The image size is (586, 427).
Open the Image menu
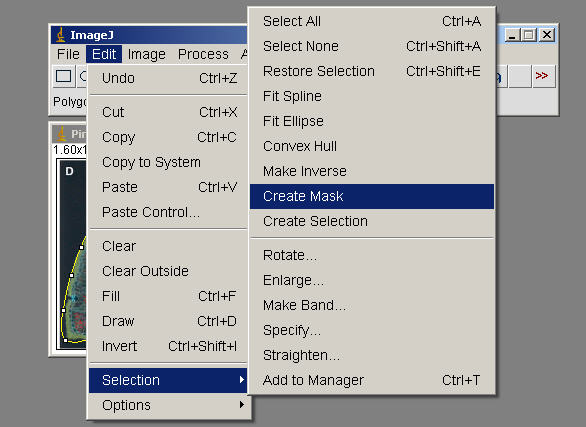pyautogui.click(x=146, y=54)
